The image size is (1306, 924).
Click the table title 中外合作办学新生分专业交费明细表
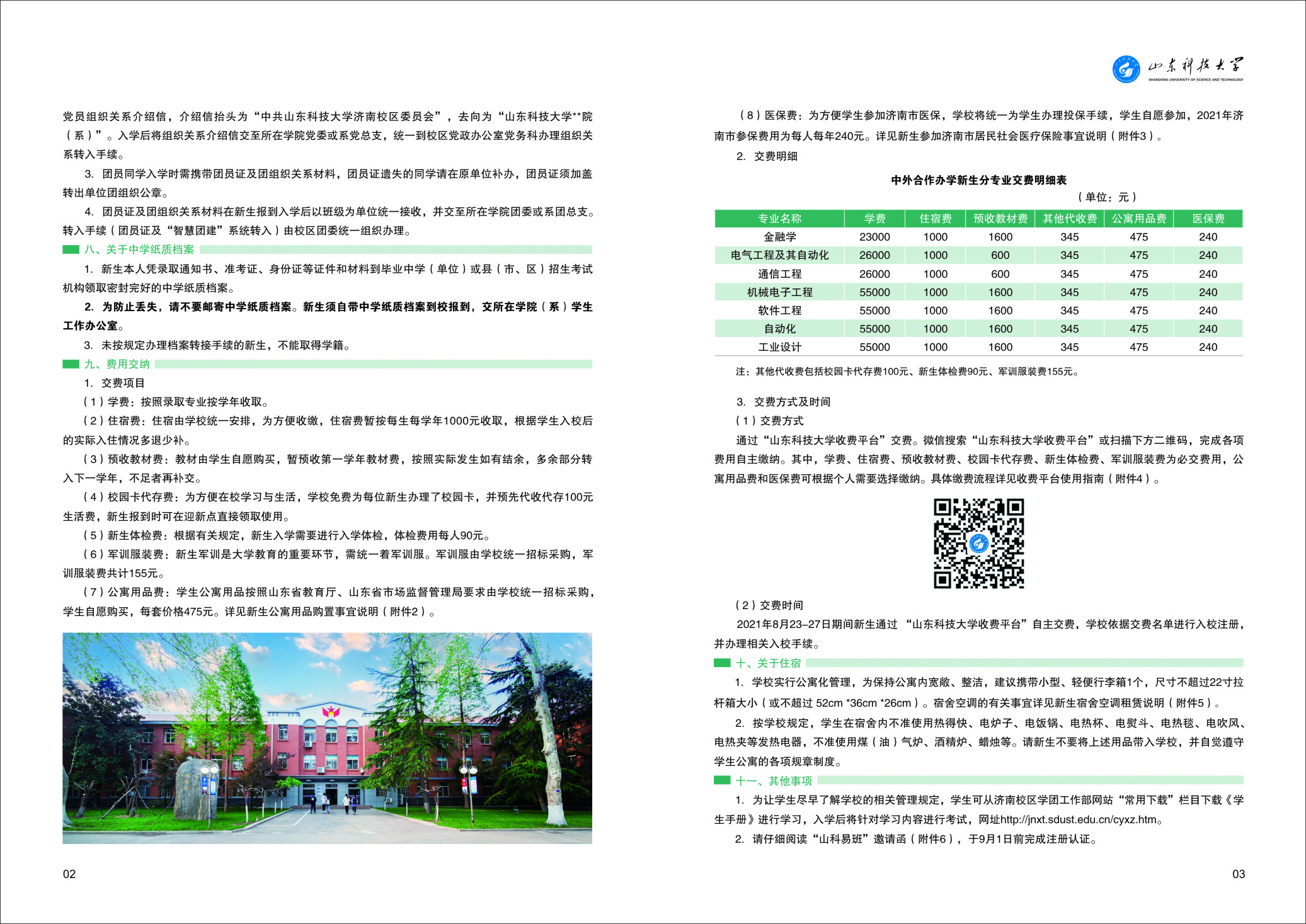[x=978, y=180]
